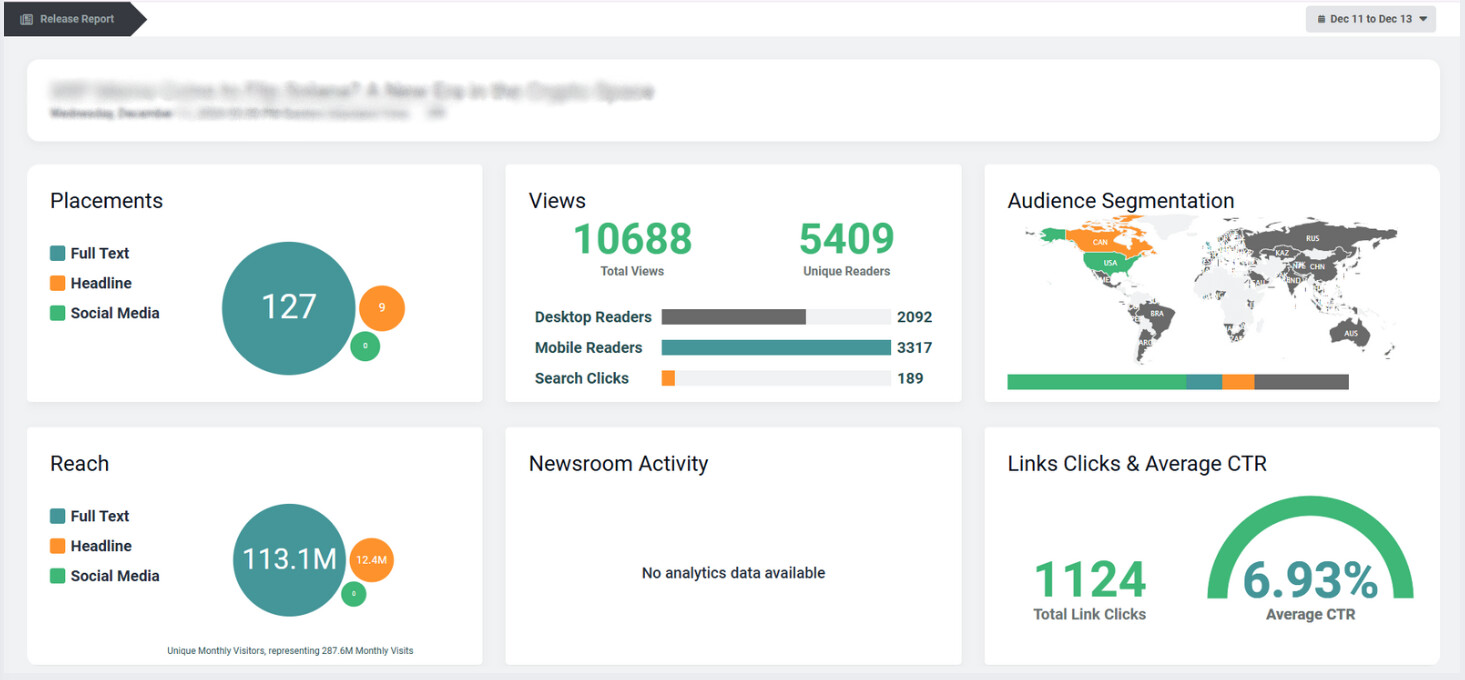Click the orange Headline swatch in Reach
This screenshot has width=1465, height=680.
tap(58, 546)
